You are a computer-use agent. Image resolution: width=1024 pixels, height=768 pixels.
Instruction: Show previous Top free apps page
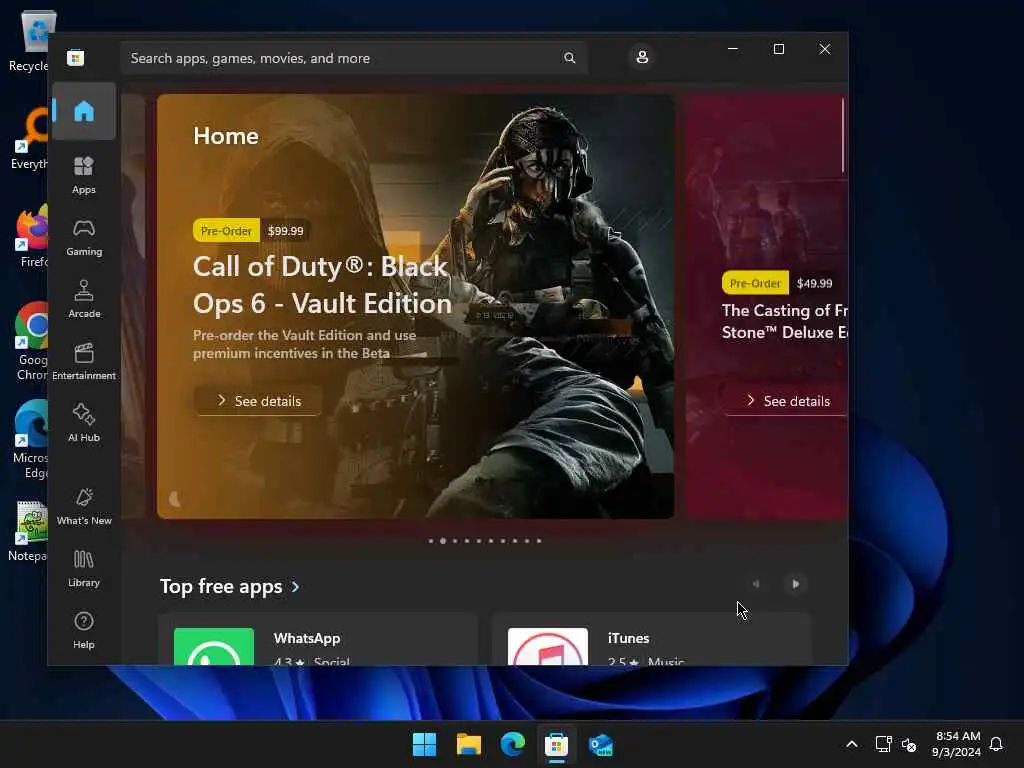(756, 584)
